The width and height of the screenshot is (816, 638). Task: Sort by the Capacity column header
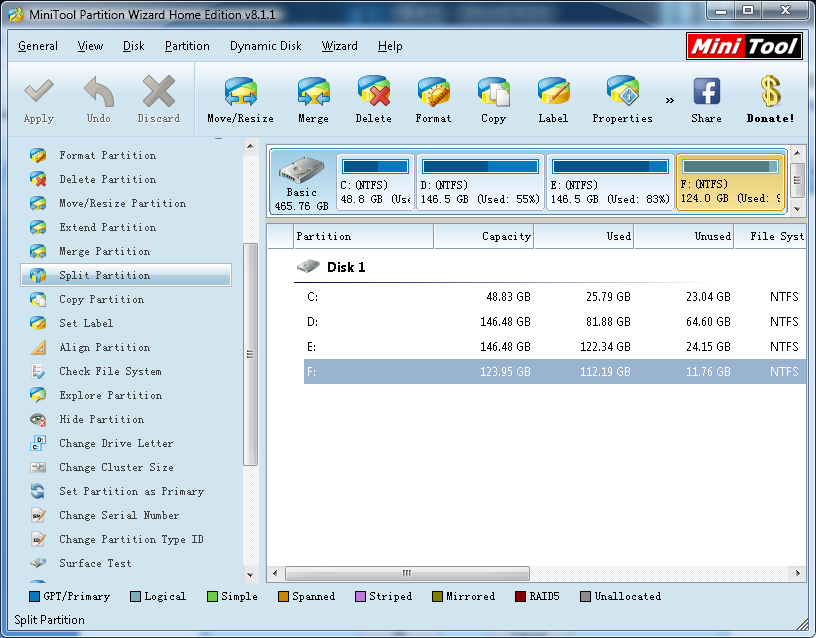pyautogui.click(x=483, y=236)
